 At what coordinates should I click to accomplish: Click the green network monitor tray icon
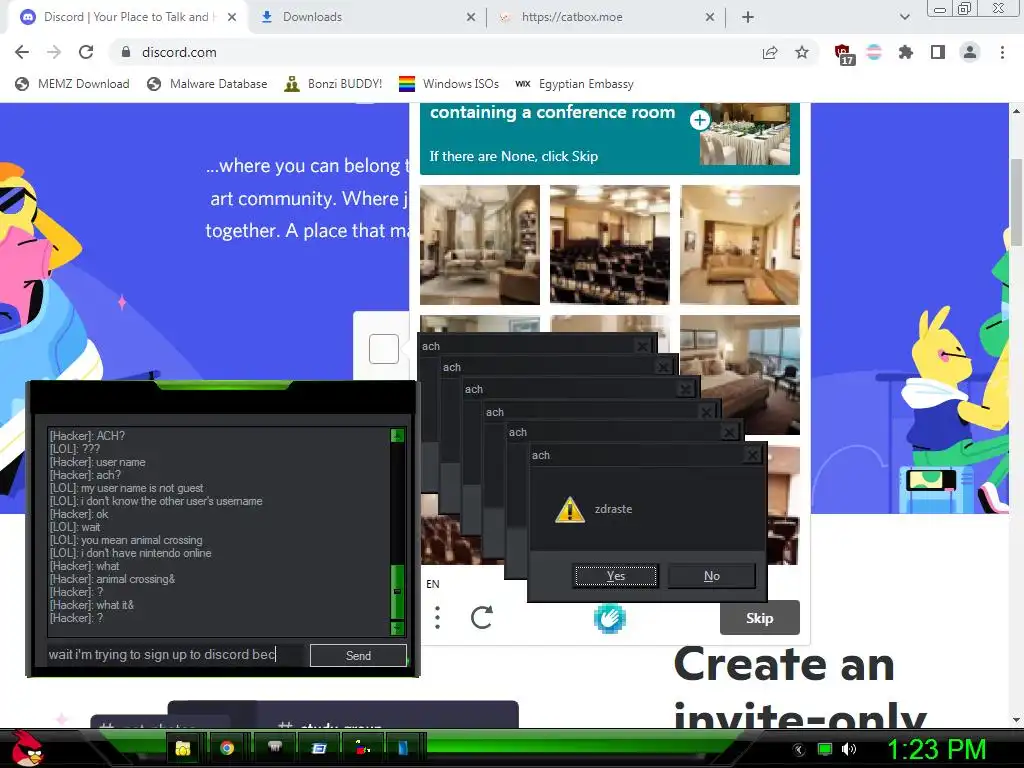click(x=825, y=749)
